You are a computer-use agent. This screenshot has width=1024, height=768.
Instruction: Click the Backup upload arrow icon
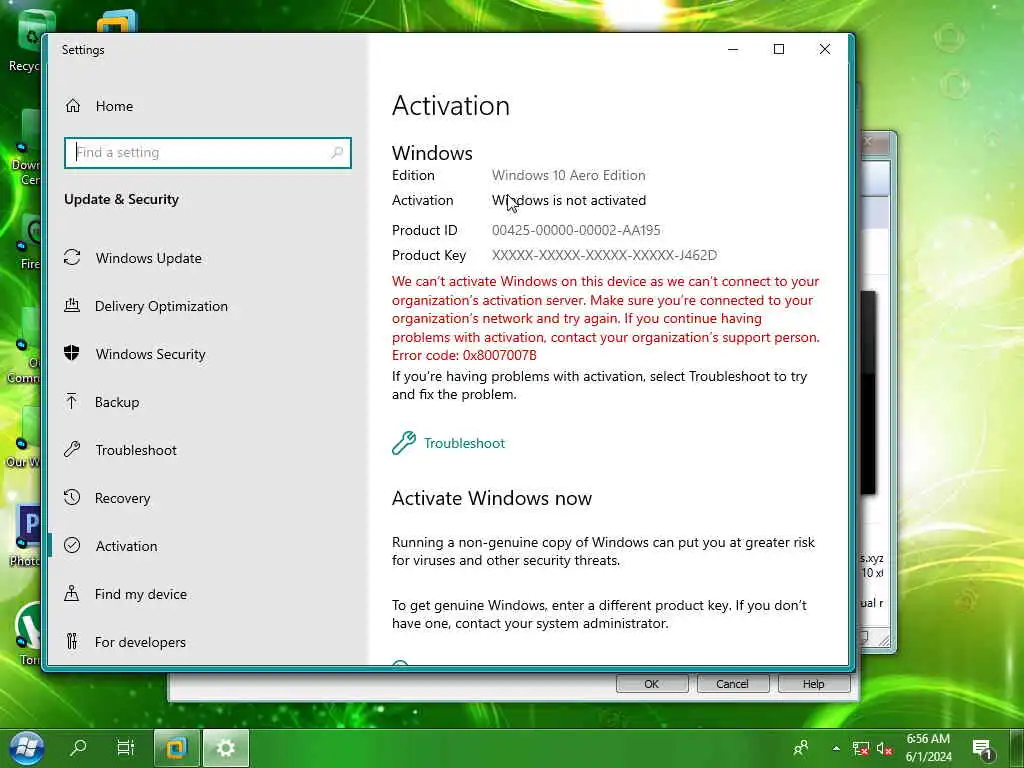pyautogui.click(x=72, y=401)
